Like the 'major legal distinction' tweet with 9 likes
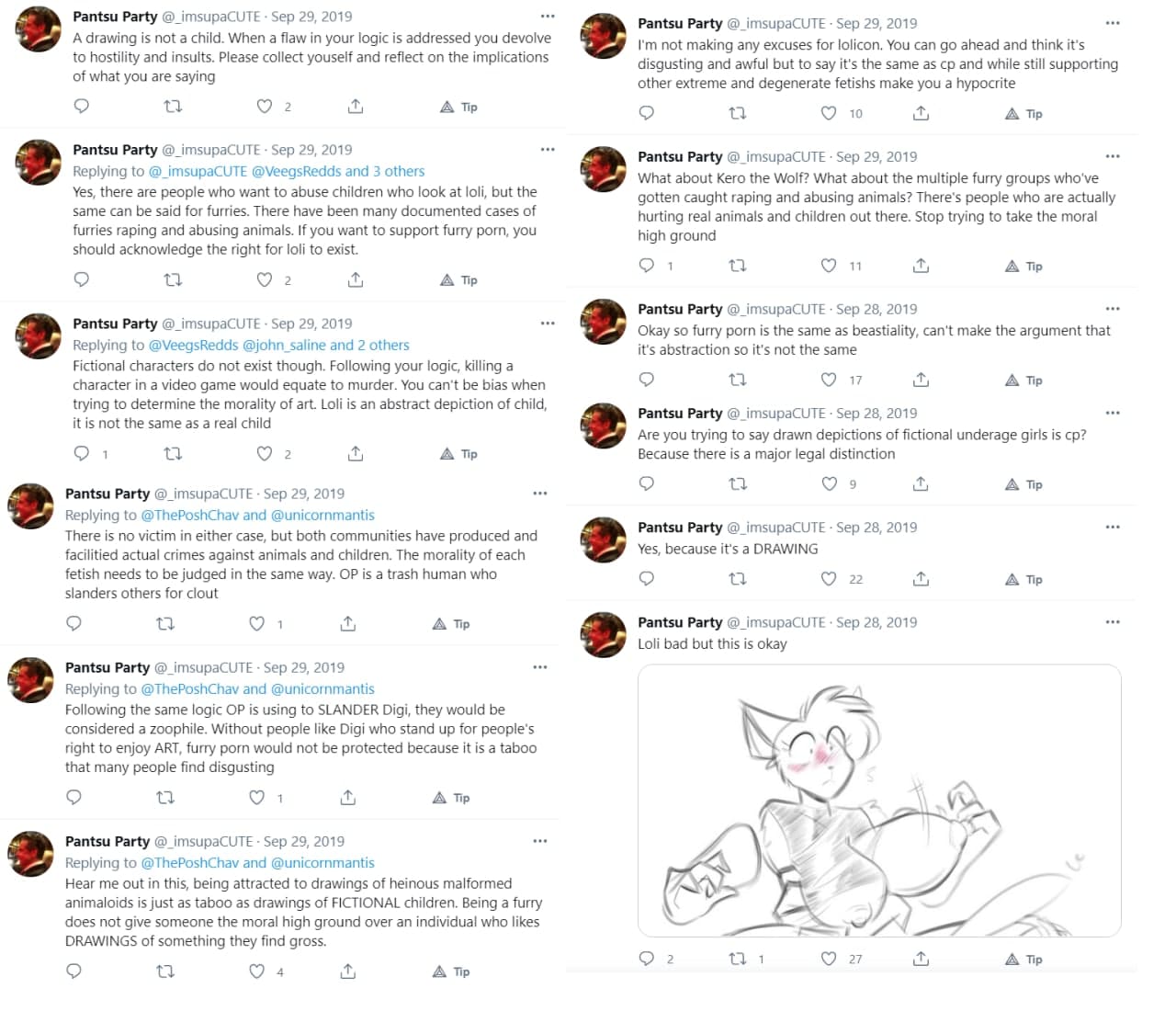The image size is (1176, 1011). (829, 483)
